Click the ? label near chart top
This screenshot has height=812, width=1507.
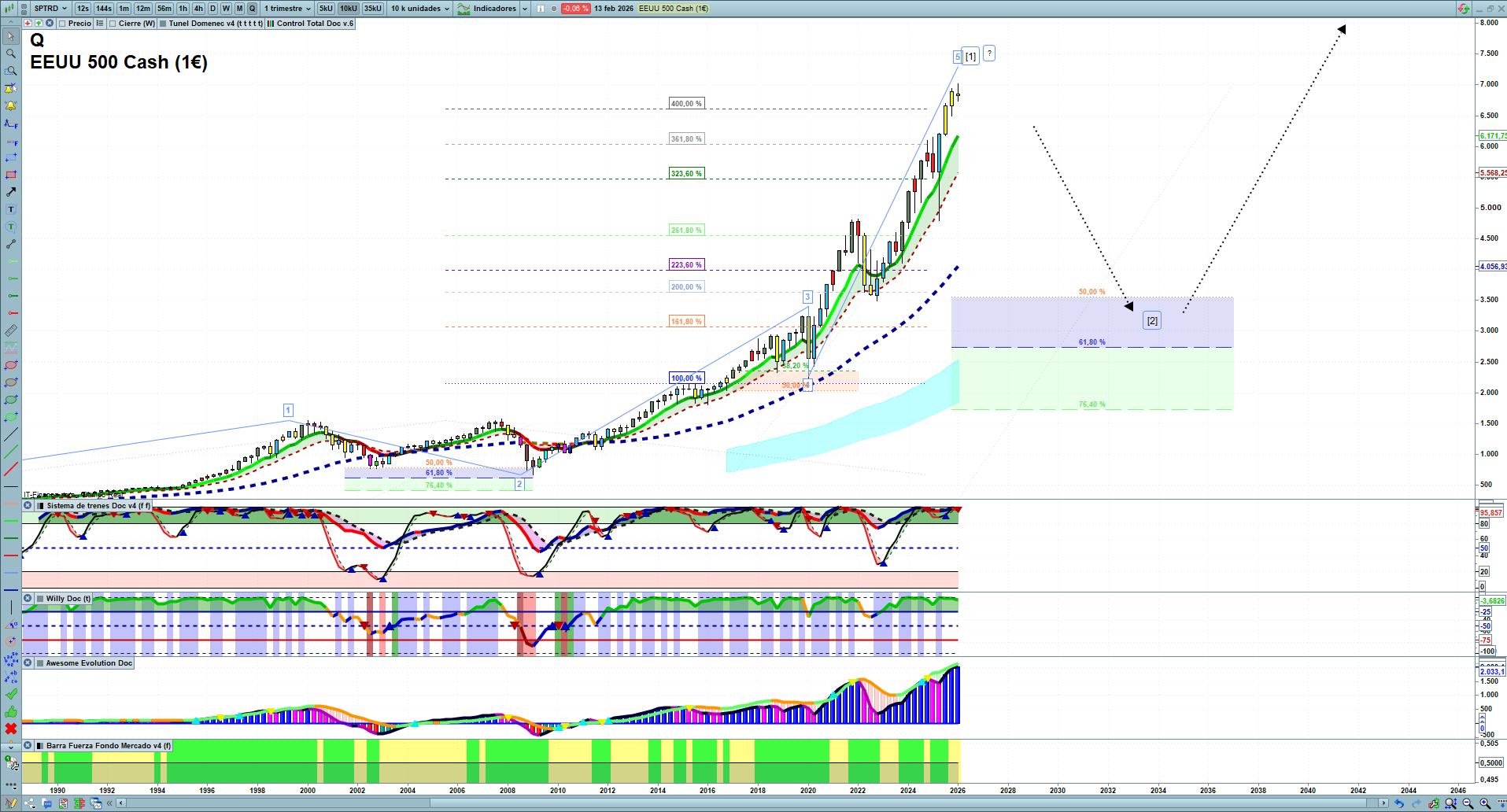click(x=989, y=53)
